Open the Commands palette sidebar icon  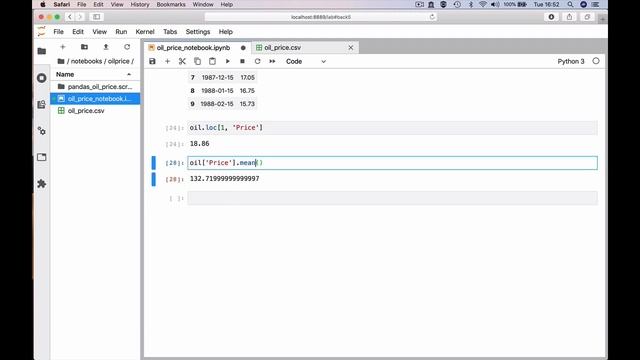click(42, 104)
